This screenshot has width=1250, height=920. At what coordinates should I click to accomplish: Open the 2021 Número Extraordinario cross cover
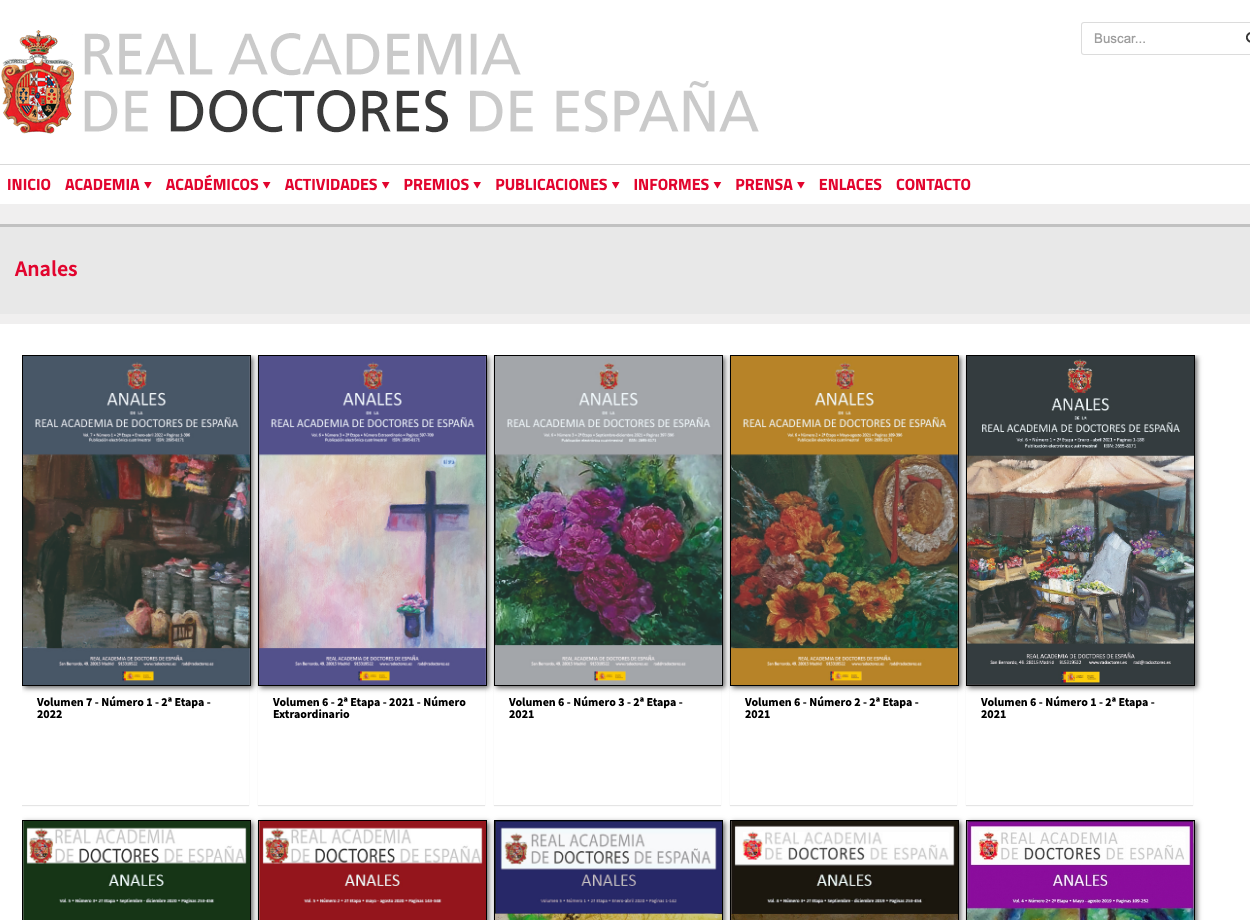[373, 520]
